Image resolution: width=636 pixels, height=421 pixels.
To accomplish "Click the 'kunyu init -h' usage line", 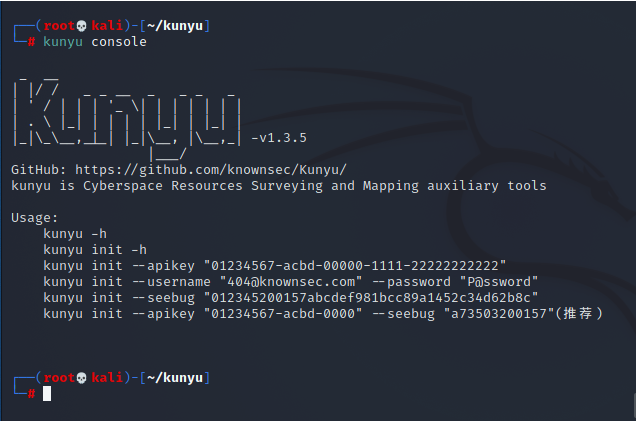I will [x=95, y=249].
